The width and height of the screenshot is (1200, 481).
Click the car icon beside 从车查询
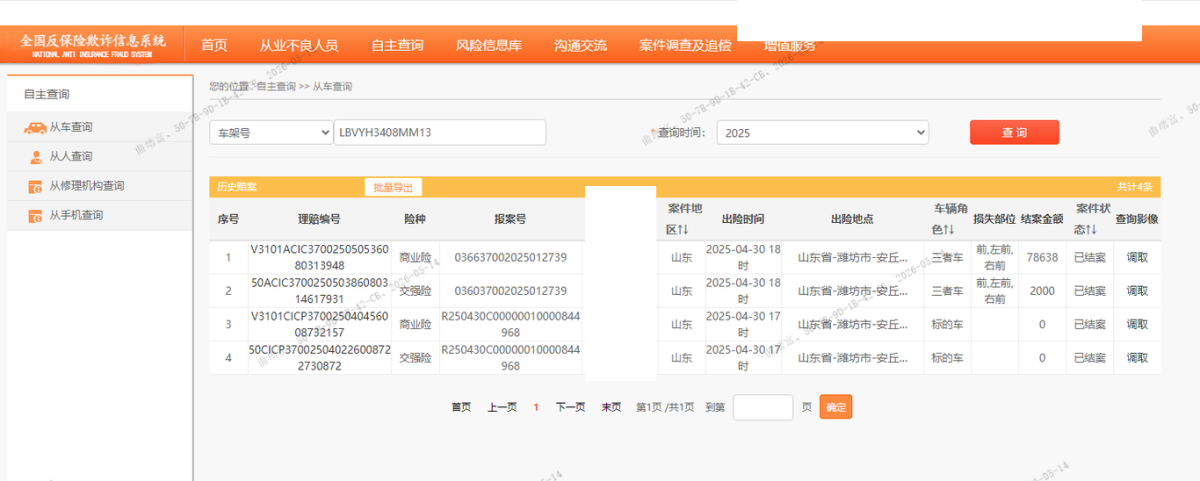pos(34,128)
